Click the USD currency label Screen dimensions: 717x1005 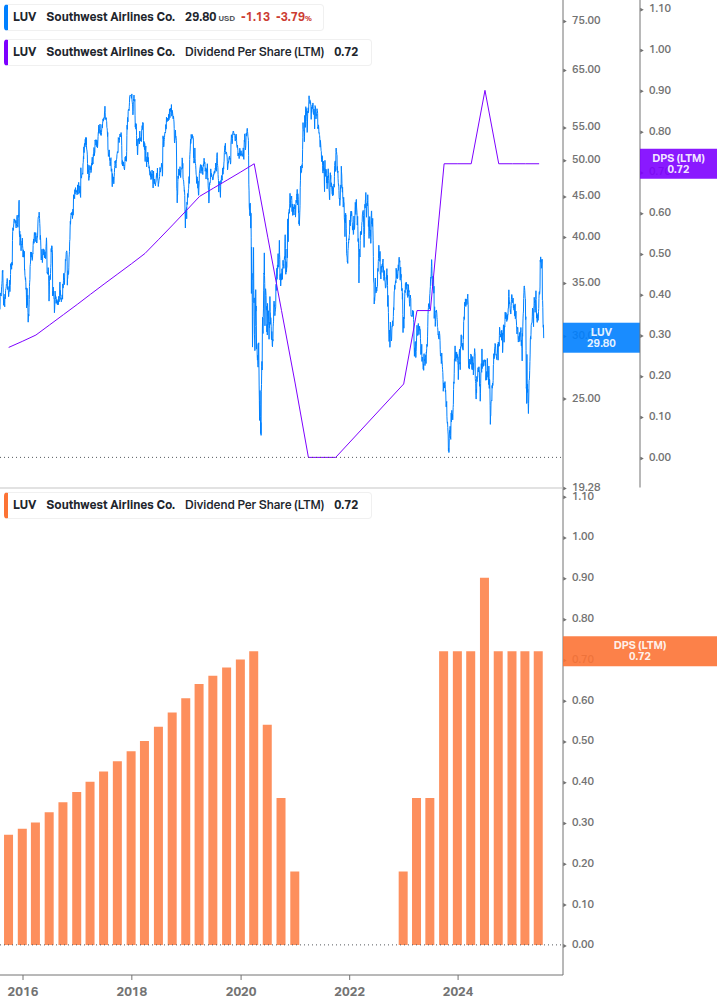pos(227,19)
